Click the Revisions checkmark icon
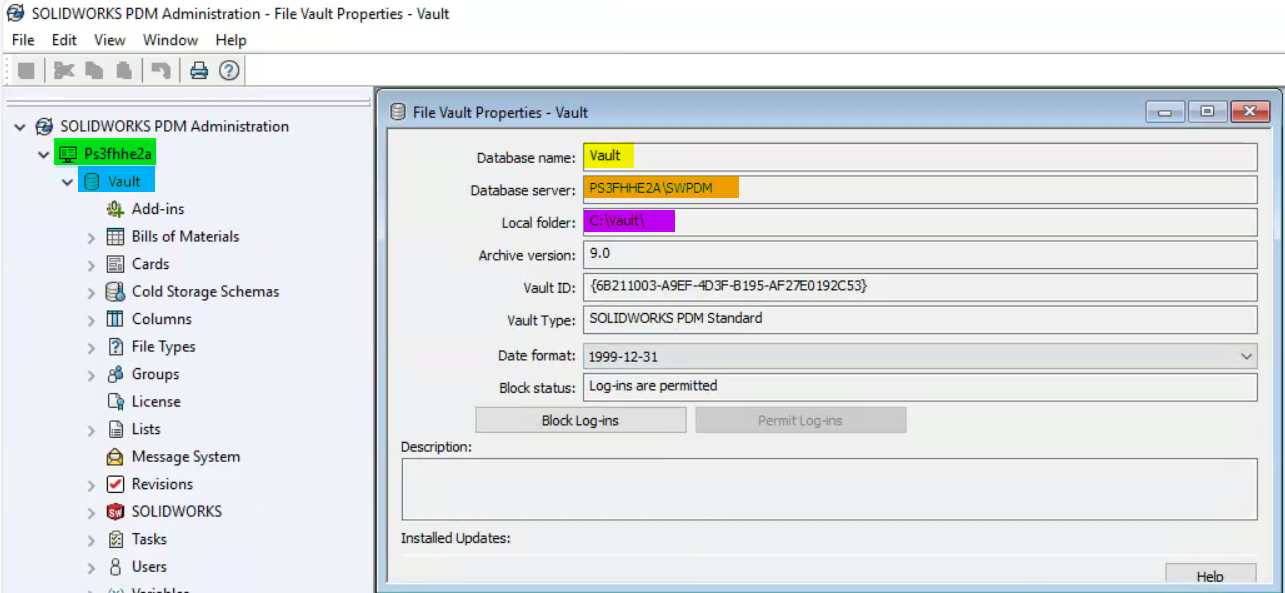This screenshot has width=1285, height=593. [115, 484]
